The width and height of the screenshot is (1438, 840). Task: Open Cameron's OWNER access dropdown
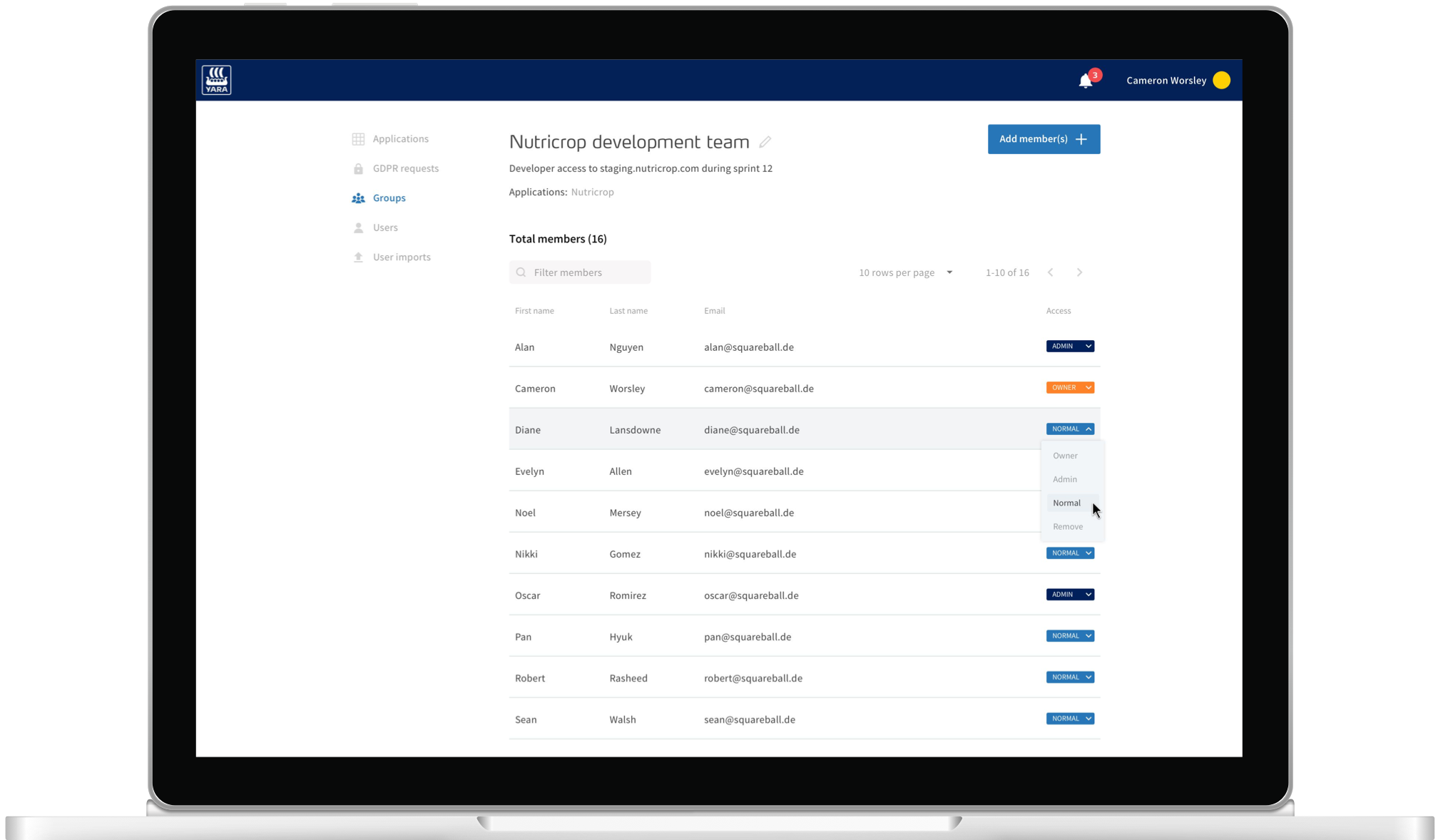(1069, 388)
